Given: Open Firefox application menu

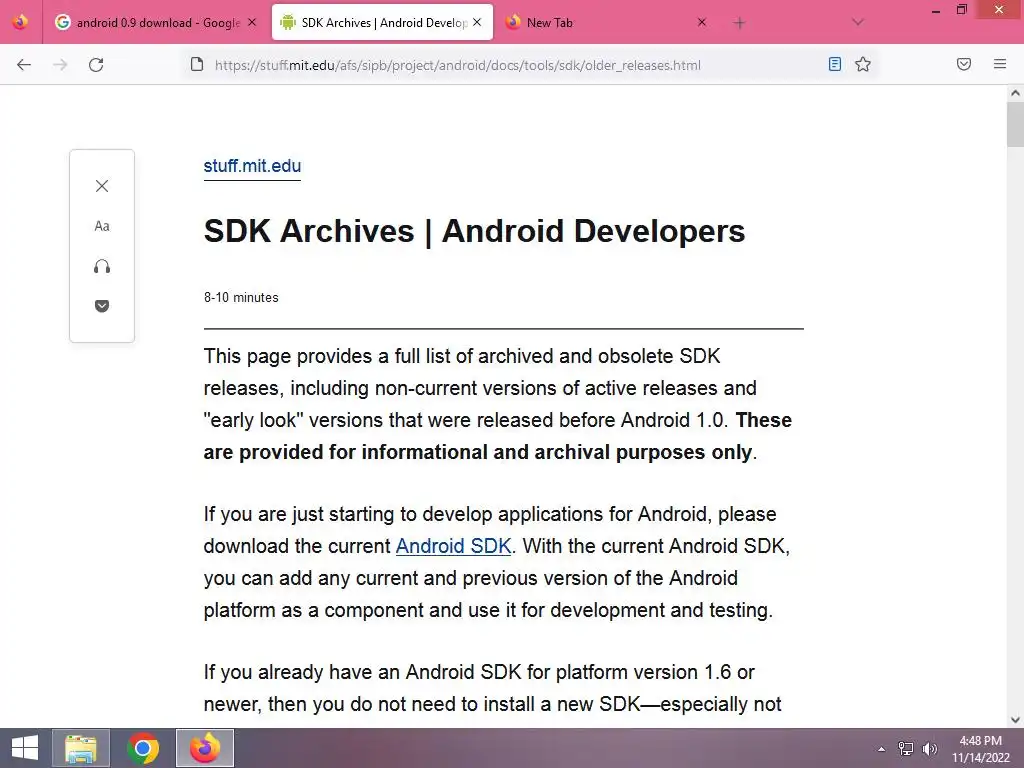Looking at the screenshot, I should pos(1000,64).
